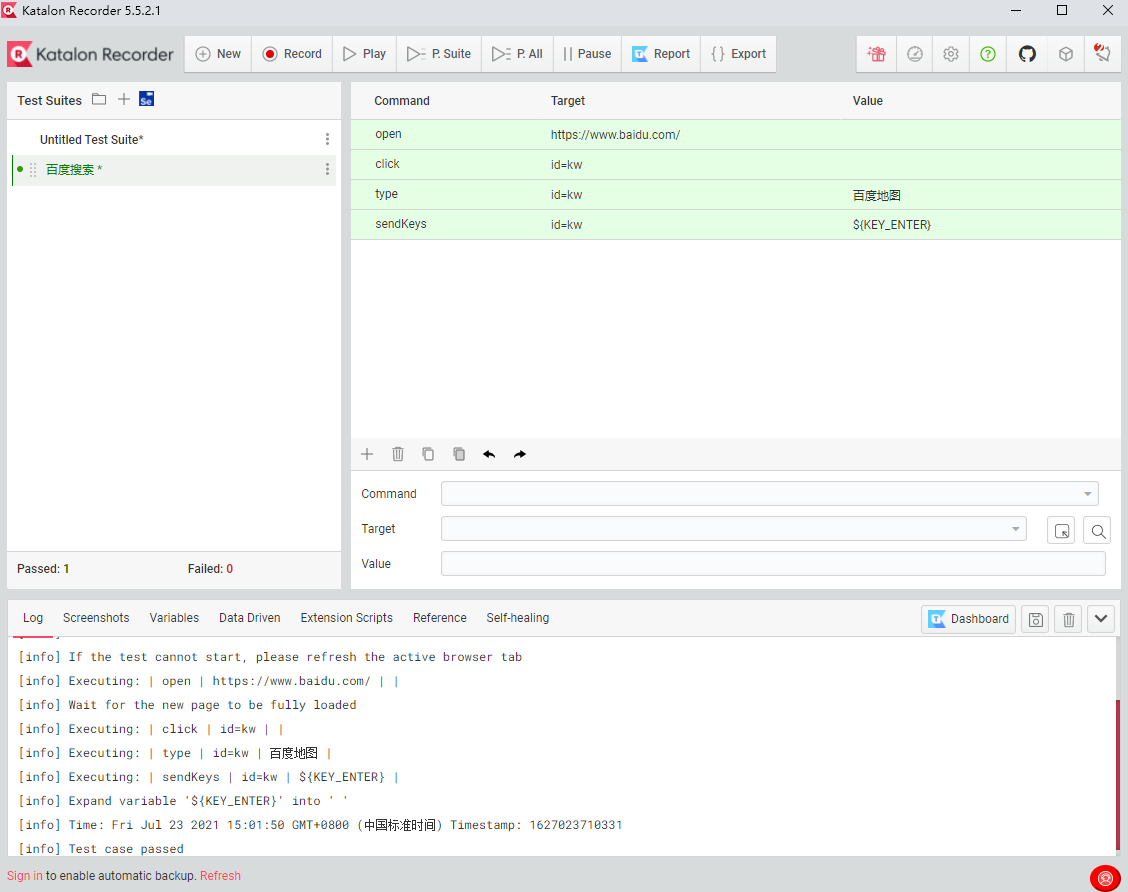This screenshot has width=1128, height=892.
Task: Click the https://www.baidu.com/ target cell
Action: 615,135
